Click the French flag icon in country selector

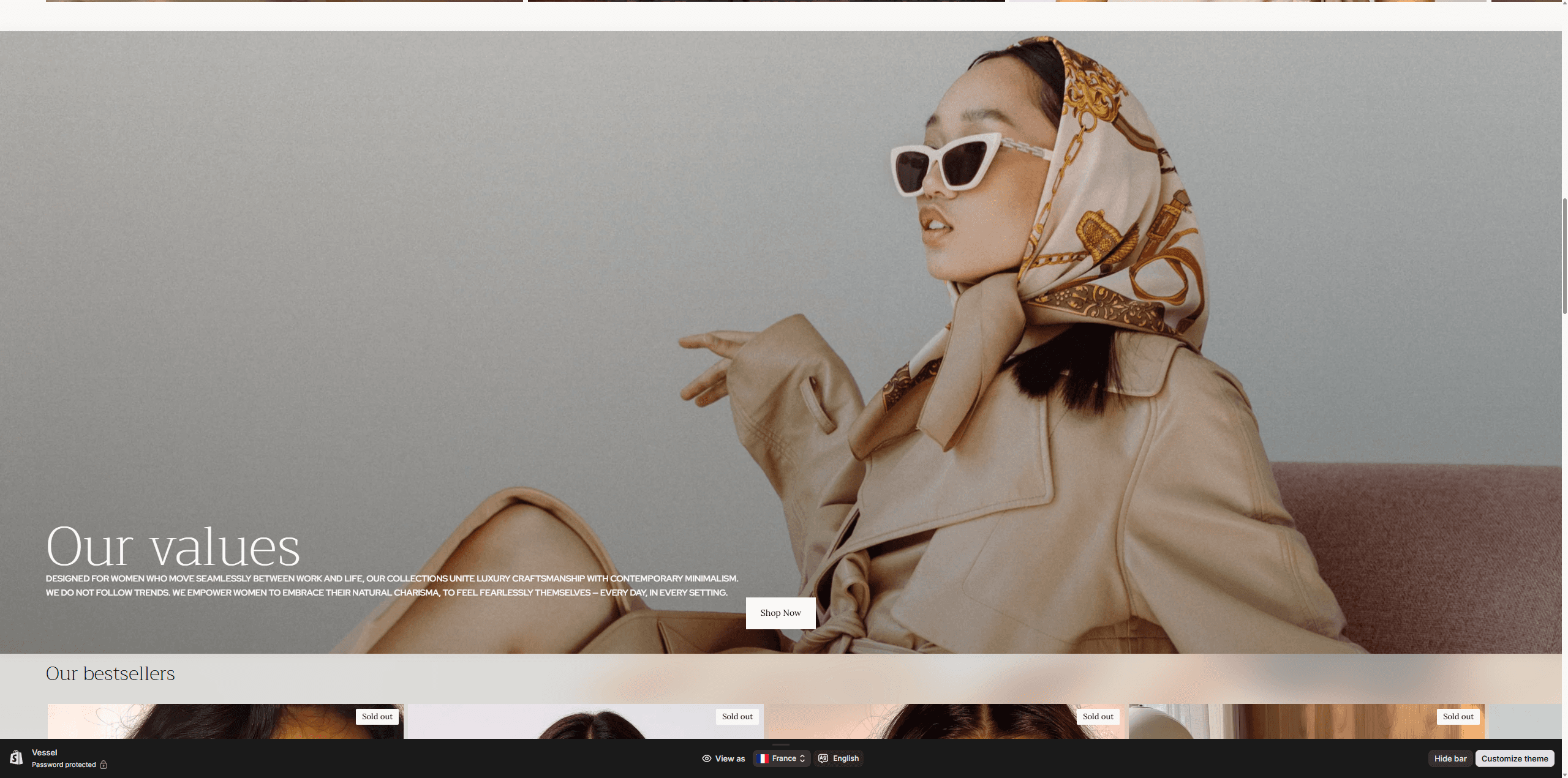pyautogui.click(x=763, y=758)
